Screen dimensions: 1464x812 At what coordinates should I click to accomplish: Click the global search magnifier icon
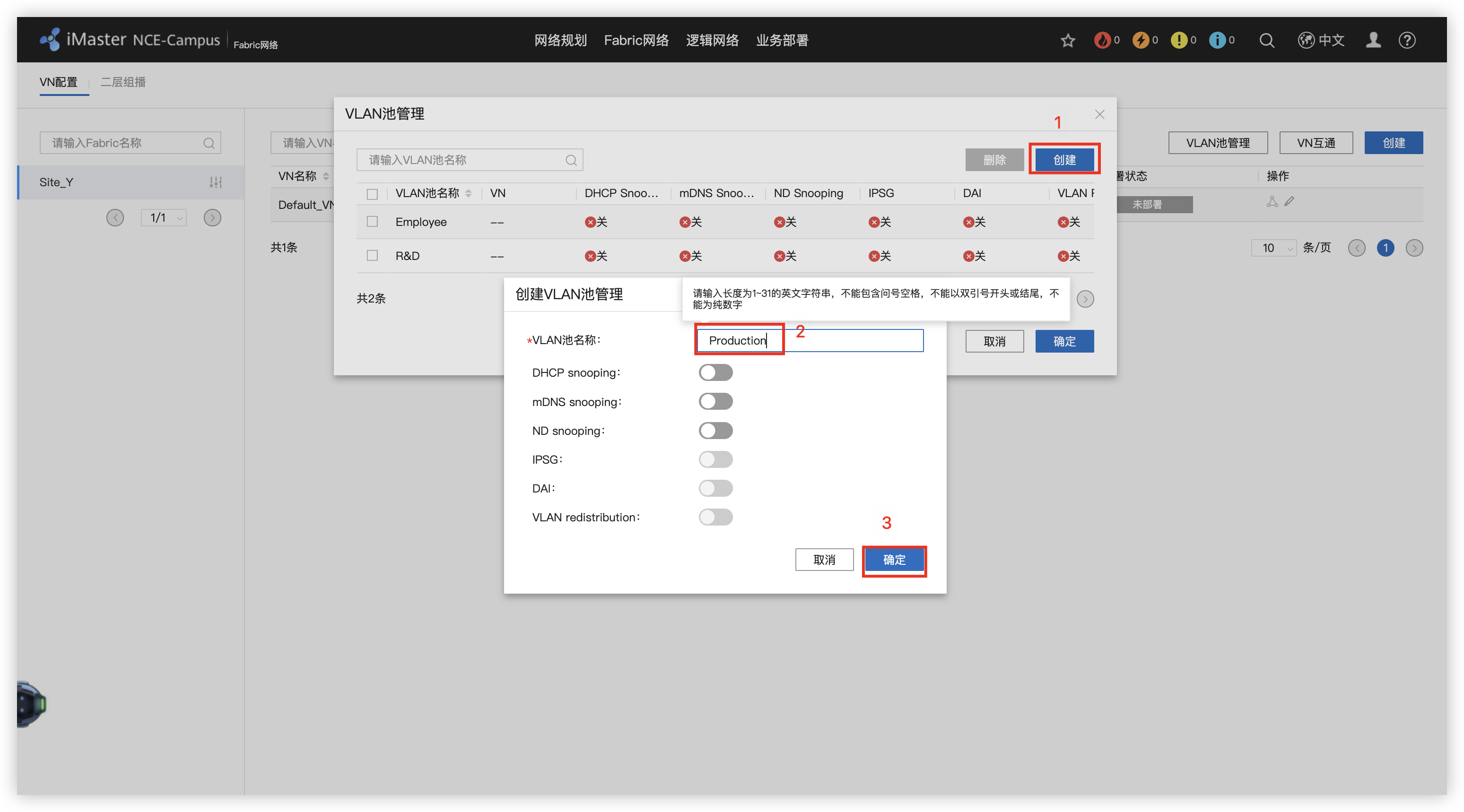[1266, 40]
